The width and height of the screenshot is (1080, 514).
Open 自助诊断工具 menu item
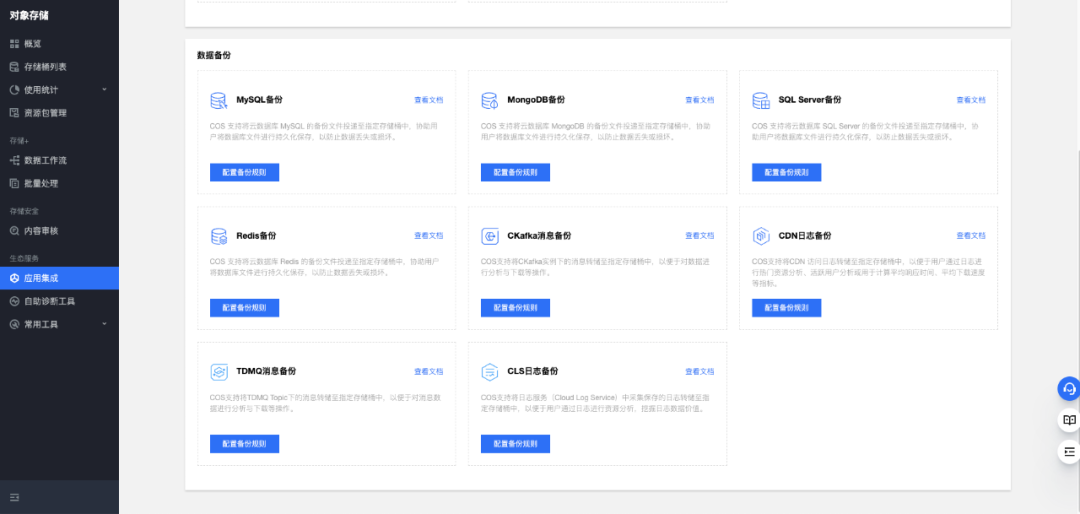click(59, 301)
